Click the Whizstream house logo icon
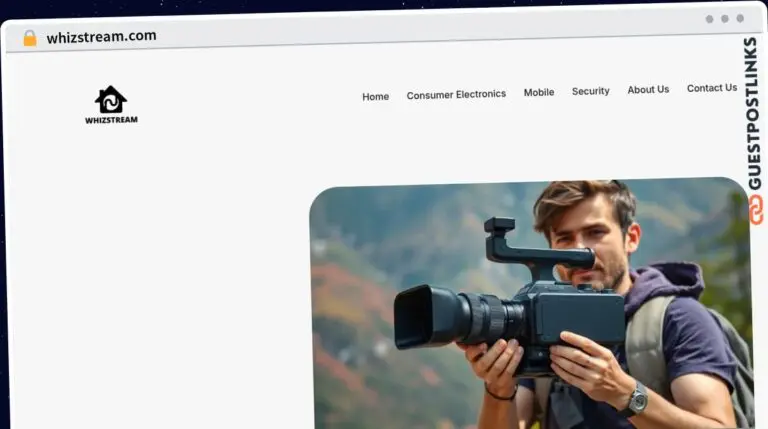The width and height of the screenshot is (768, 429). coord(110,99)
